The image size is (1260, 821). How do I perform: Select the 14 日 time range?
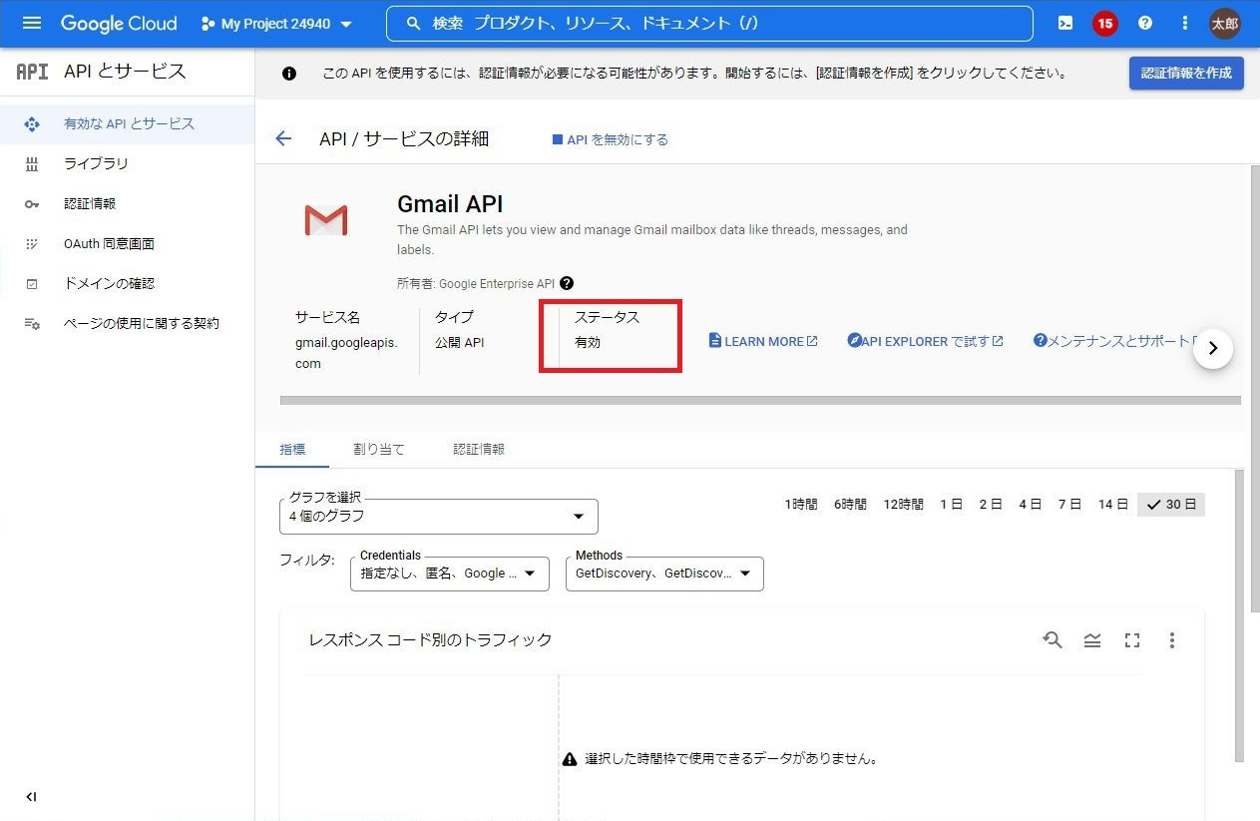click(x=1113, y=505)
